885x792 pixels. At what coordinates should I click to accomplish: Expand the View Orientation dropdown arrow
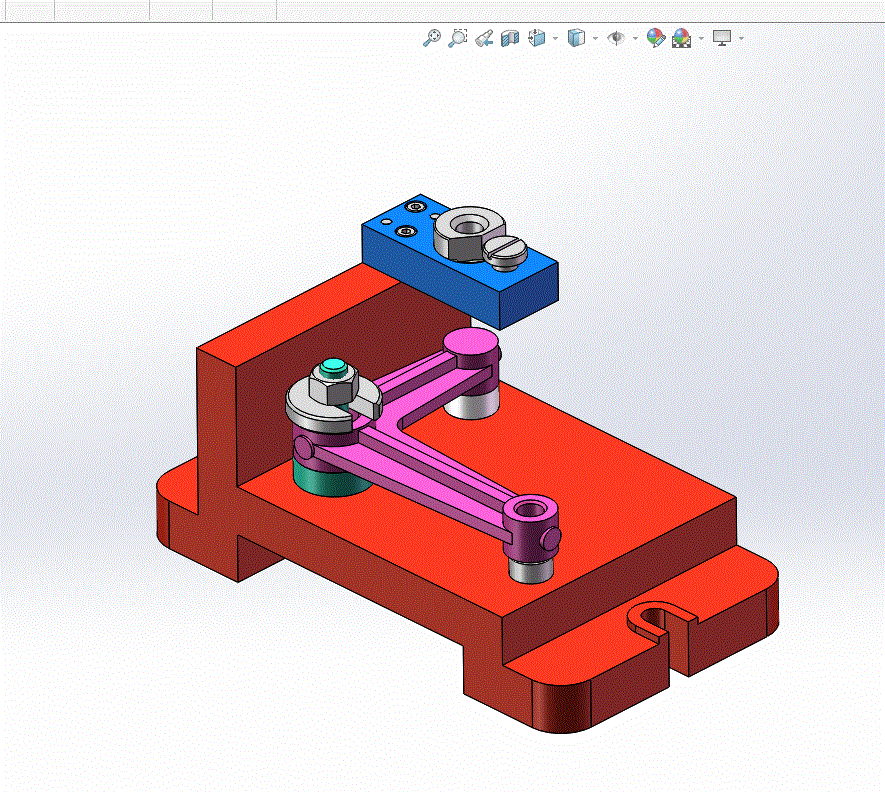555,38
